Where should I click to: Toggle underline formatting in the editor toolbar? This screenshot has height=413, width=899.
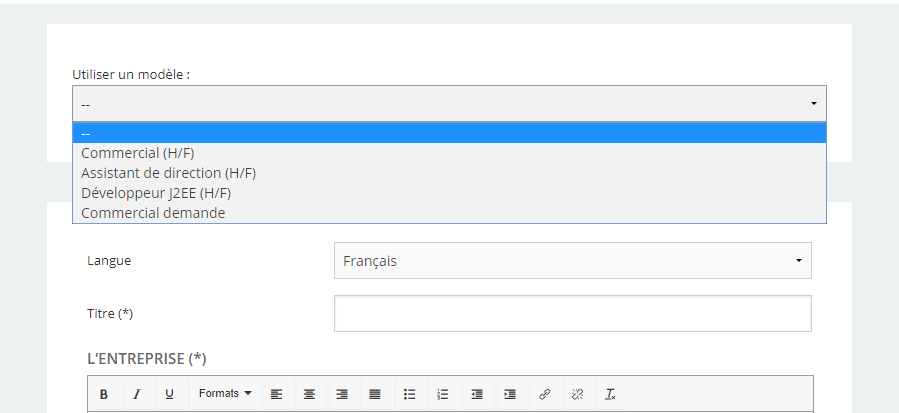point(169,394)
